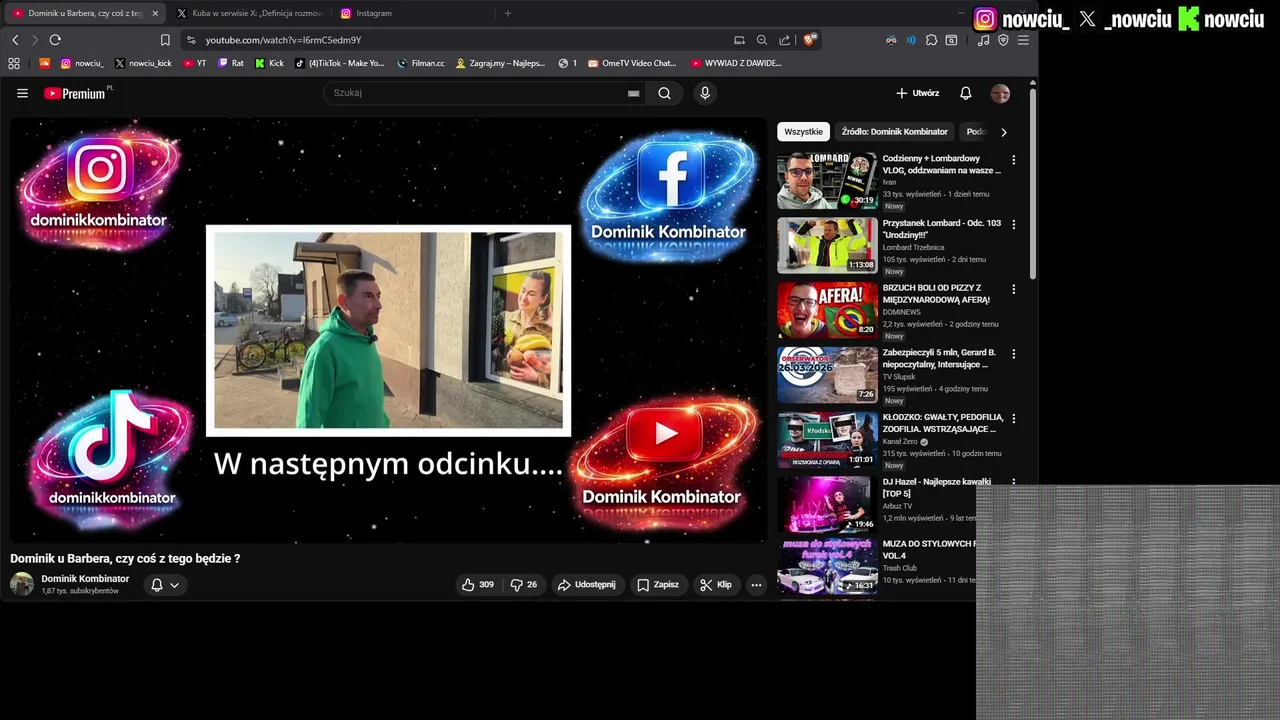This screenshot has height=720, width=1280.
Task: Switch to Kuba w serwisie X tab
Action: [x=250, y=13]
